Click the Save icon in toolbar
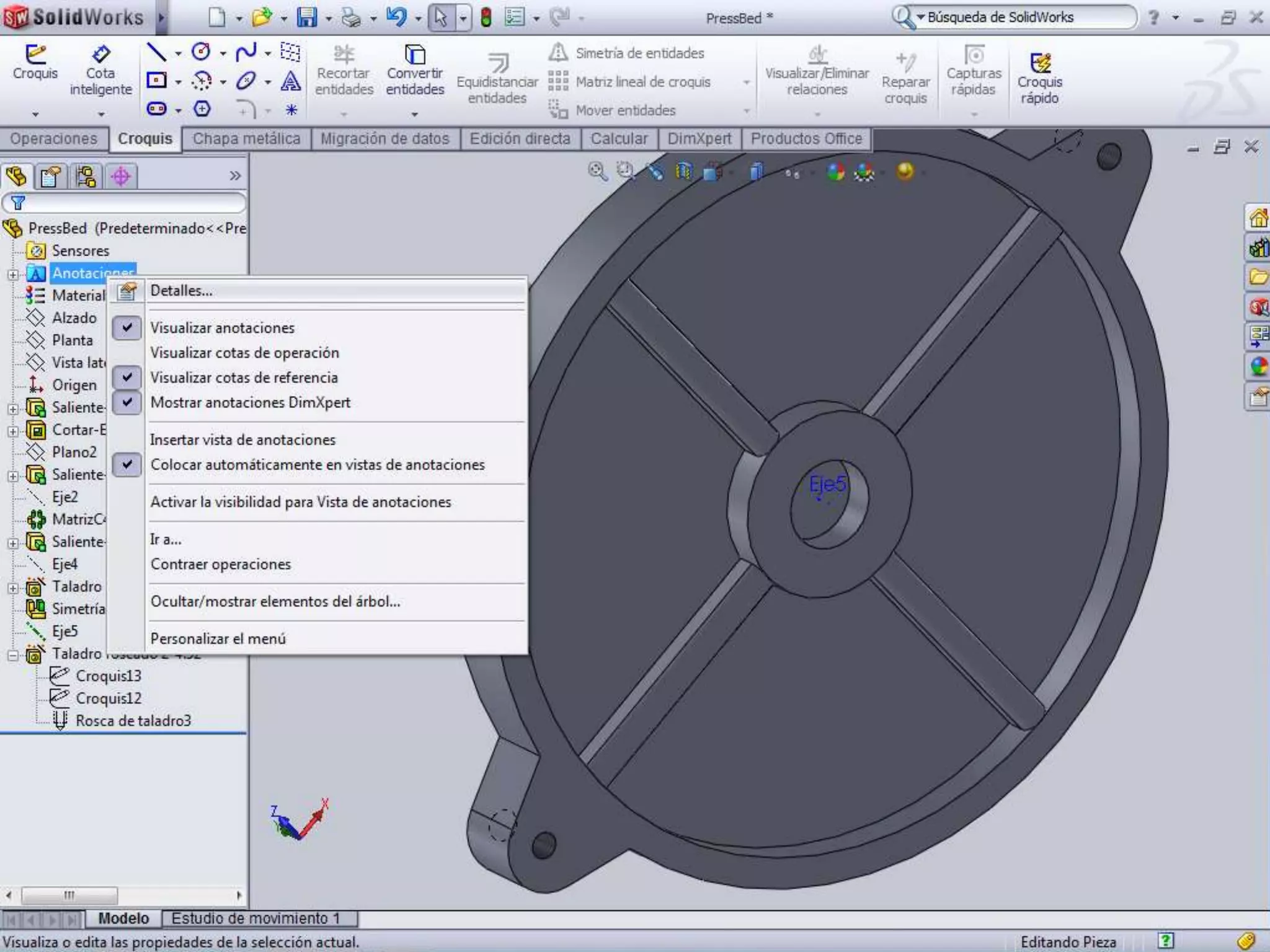 tap(306, 17)
